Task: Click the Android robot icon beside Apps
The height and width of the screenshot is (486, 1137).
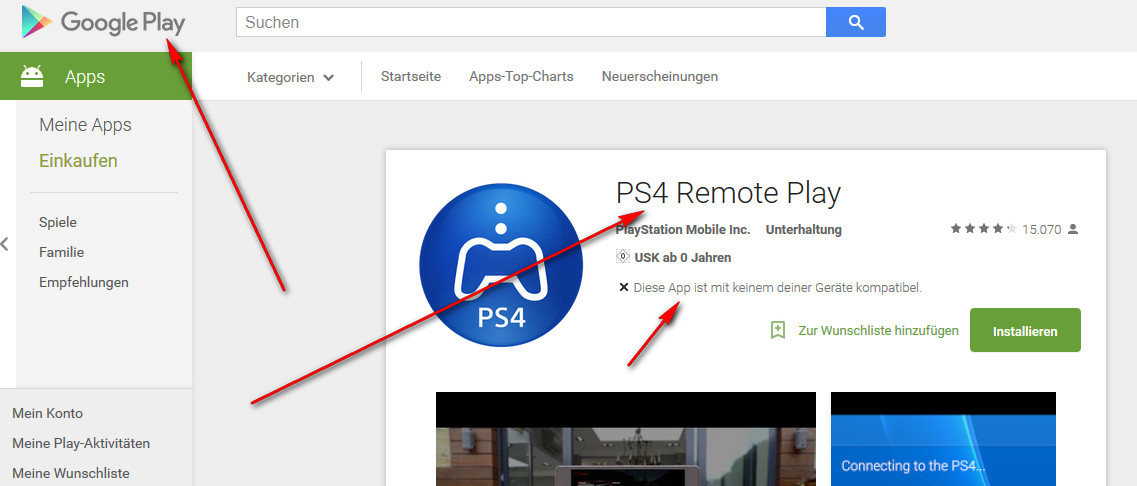Action: coord(32,76)
